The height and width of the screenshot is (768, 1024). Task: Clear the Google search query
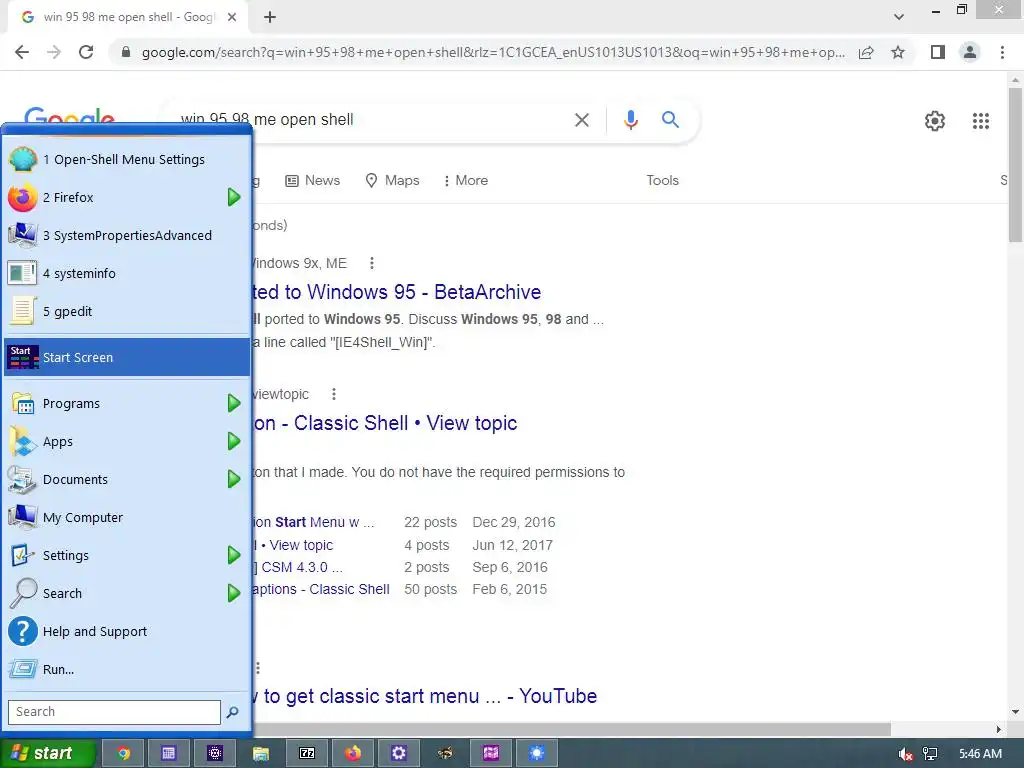click(582, 120)
